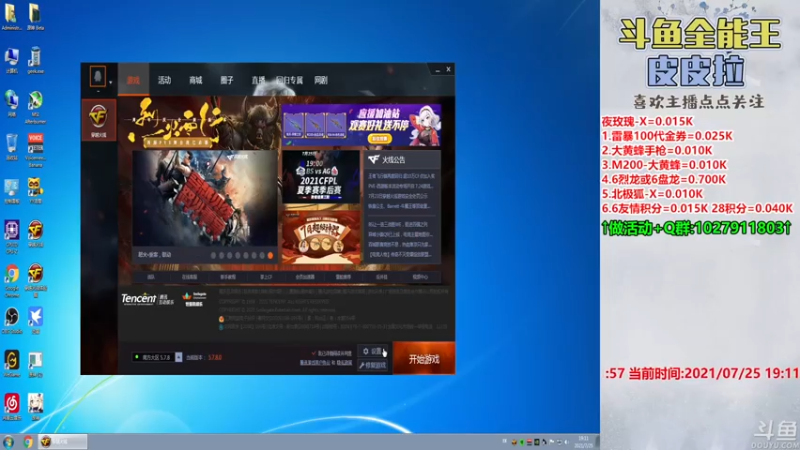Image resolution: width=800 pixels, height=450 pixels.
Task: Launch the Google Chrome desktop shortcut
Action: 11,280
